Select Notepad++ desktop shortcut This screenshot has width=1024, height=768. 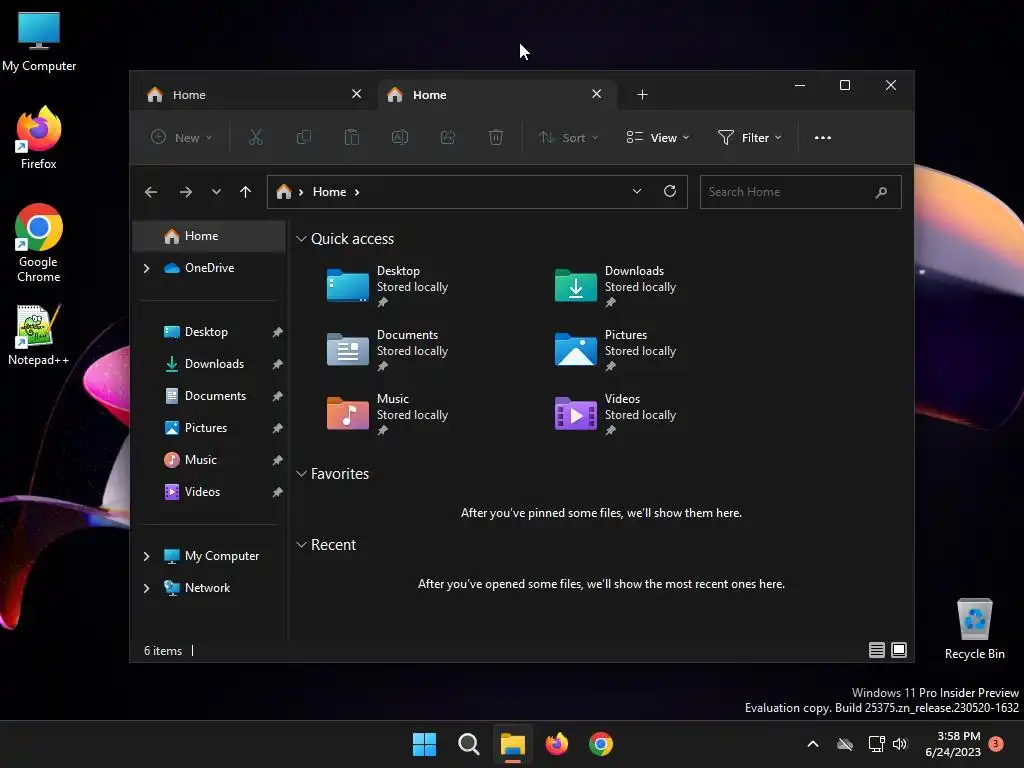38,334
